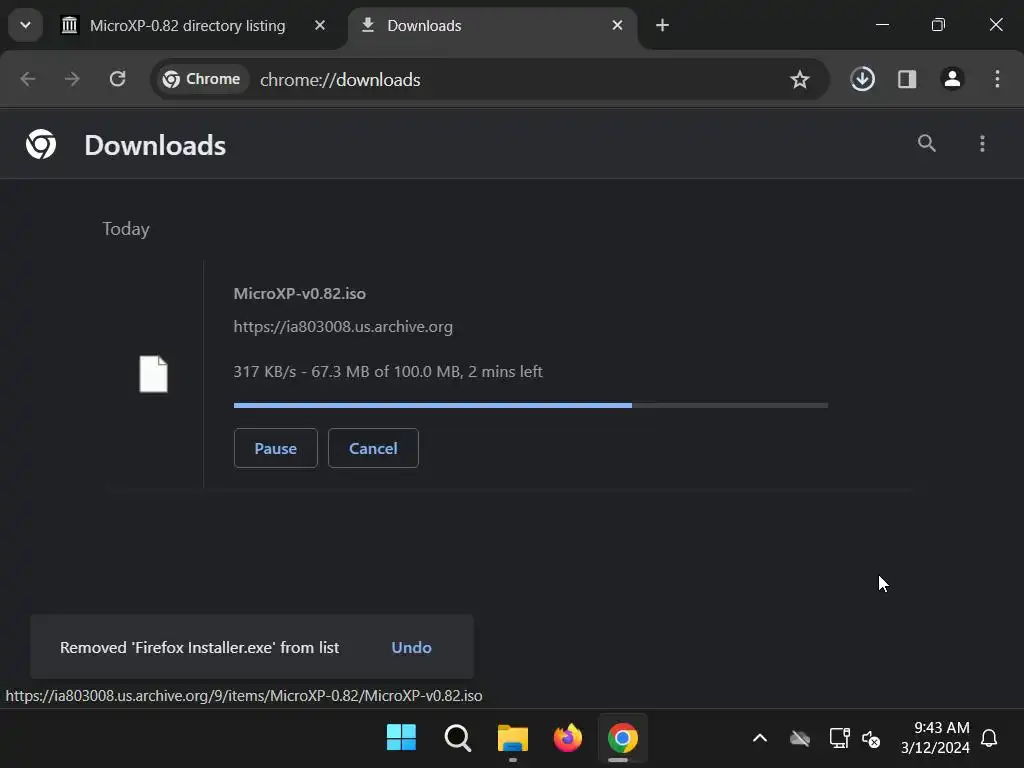Open the clock showing 9:43 AM
1024x768 pixels.
pyautogui.click(x=935, y=737)
